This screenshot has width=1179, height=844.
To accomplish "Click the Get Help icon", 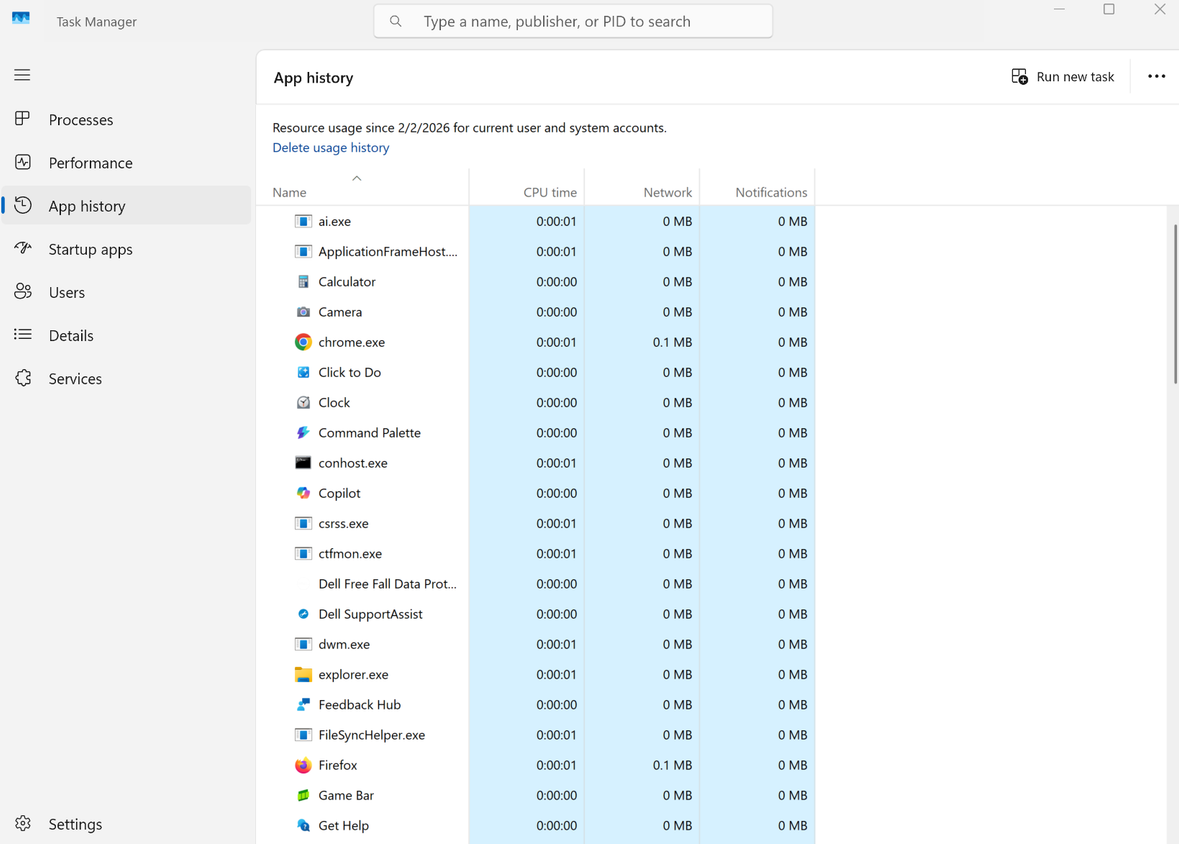I will pyautogui.click(x=303, y=825).
